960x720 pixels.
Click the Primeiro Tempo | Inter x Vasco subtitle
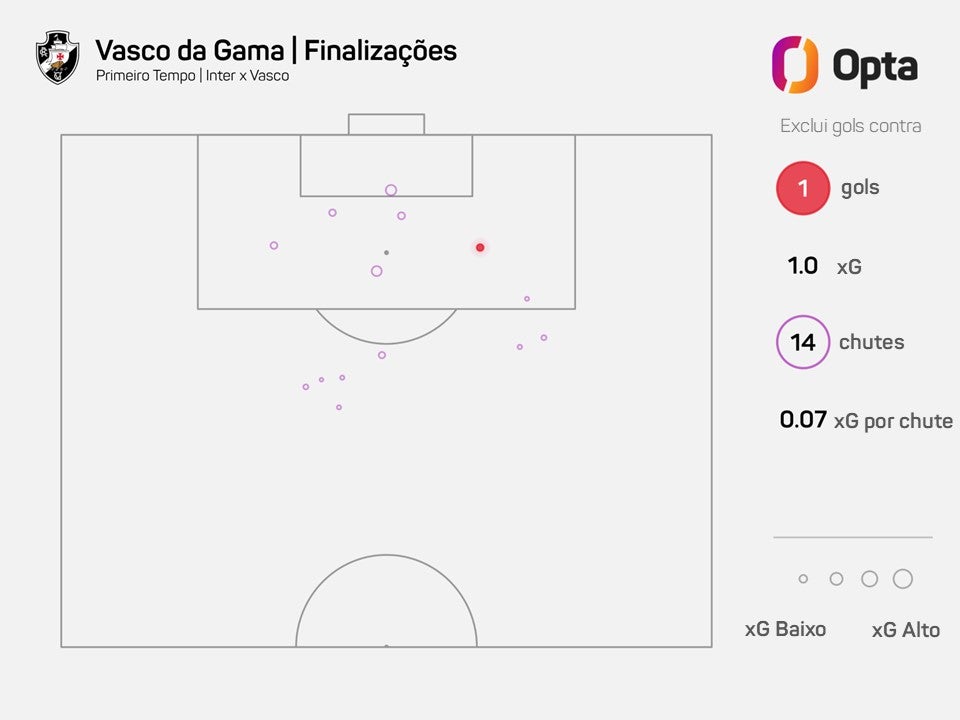[192, 76]
